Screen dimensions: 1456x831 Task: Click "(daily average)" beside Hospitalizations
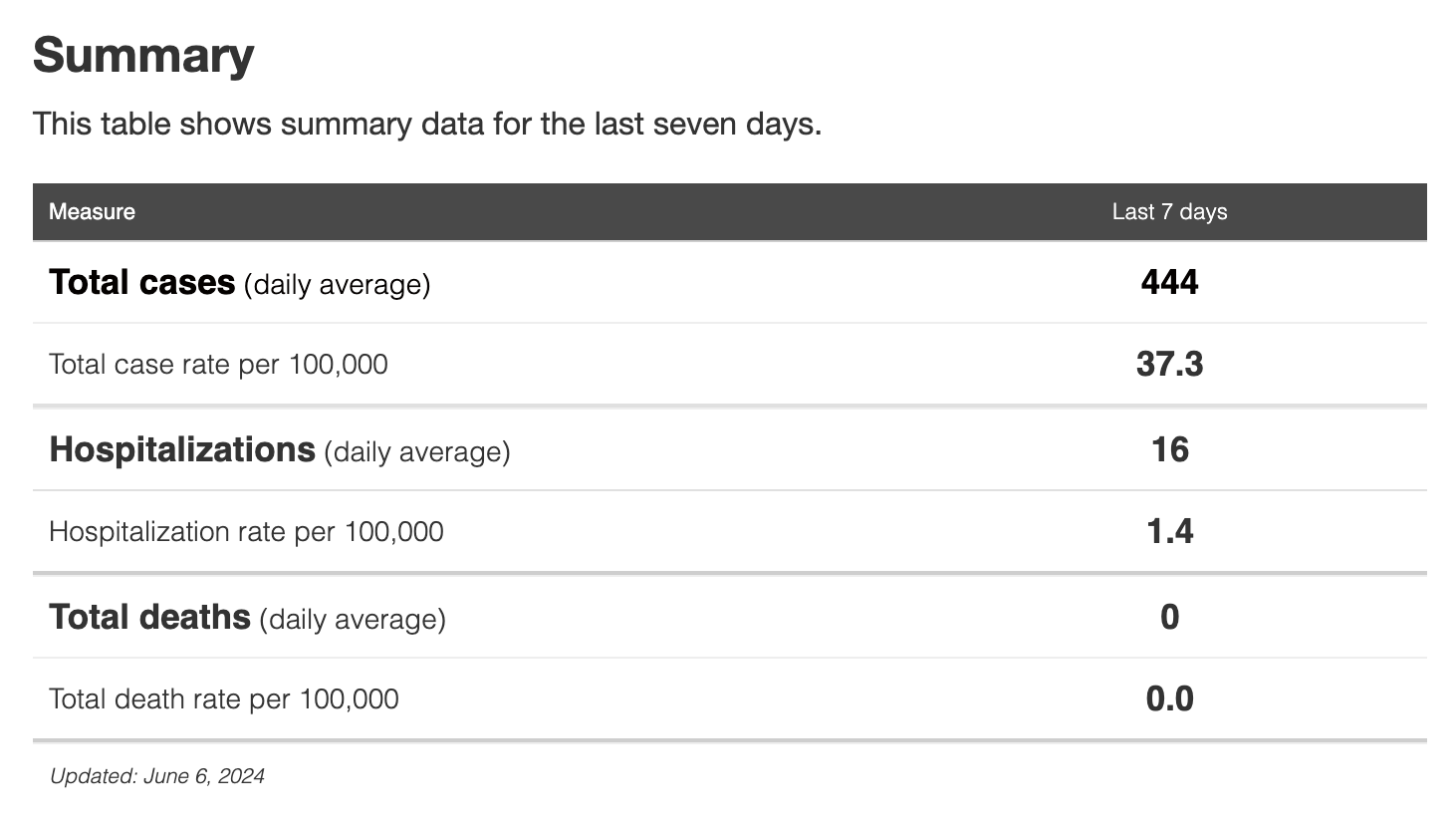pyautogui.click(x=416, y=452)
